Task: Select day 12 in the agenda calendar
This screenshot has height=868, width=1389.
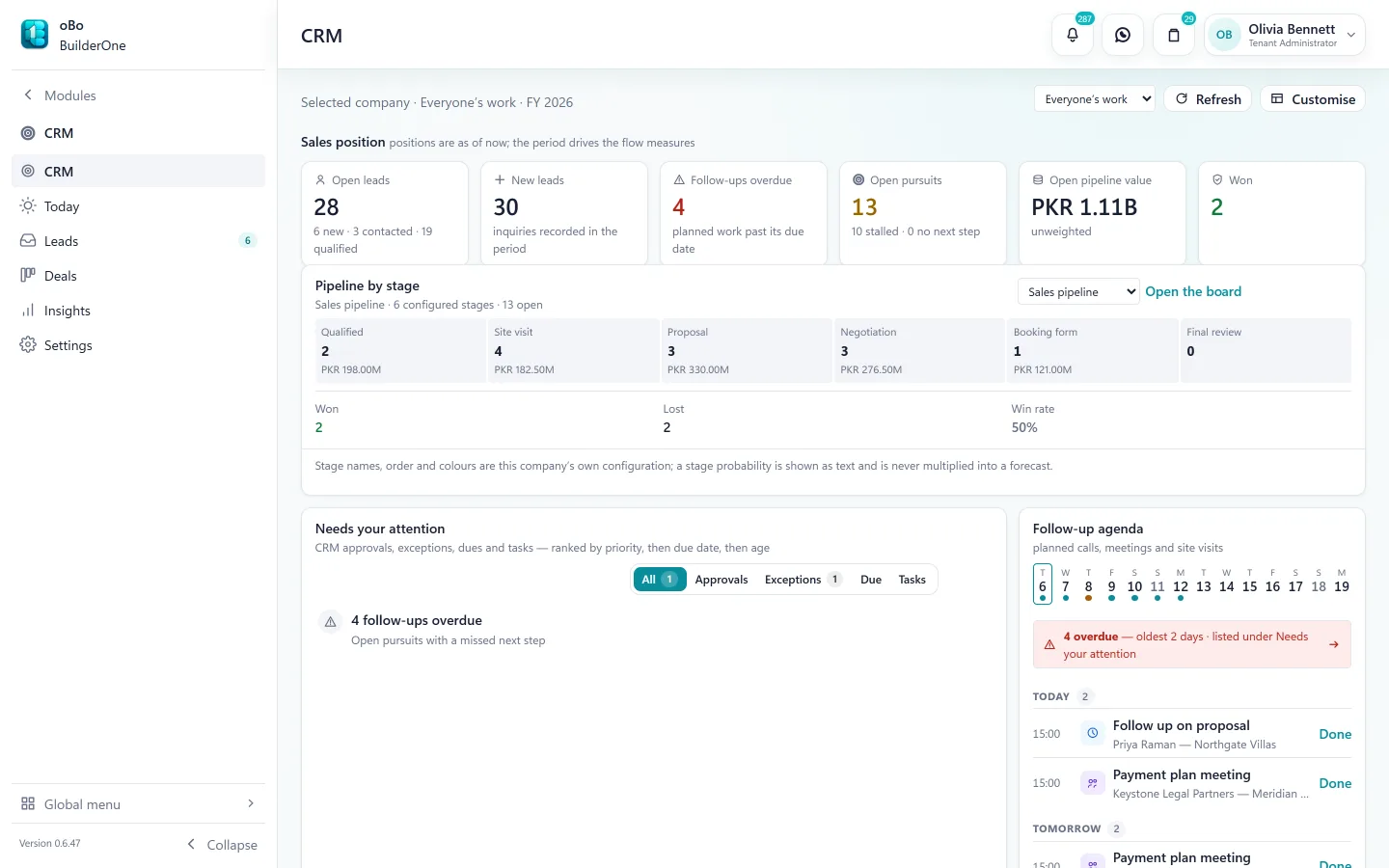Action: click(x=1181, y=584)
